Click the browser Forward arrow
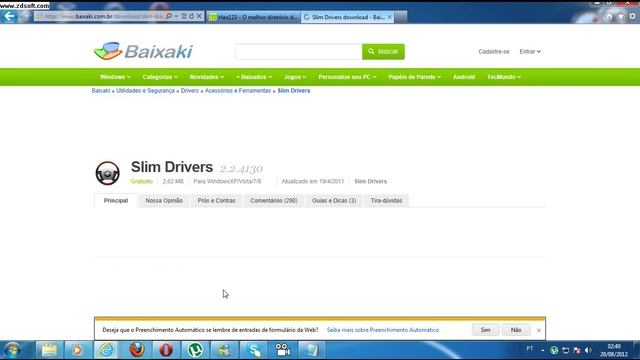The height and width of the screenshot is (360, 640). [25, 16]
